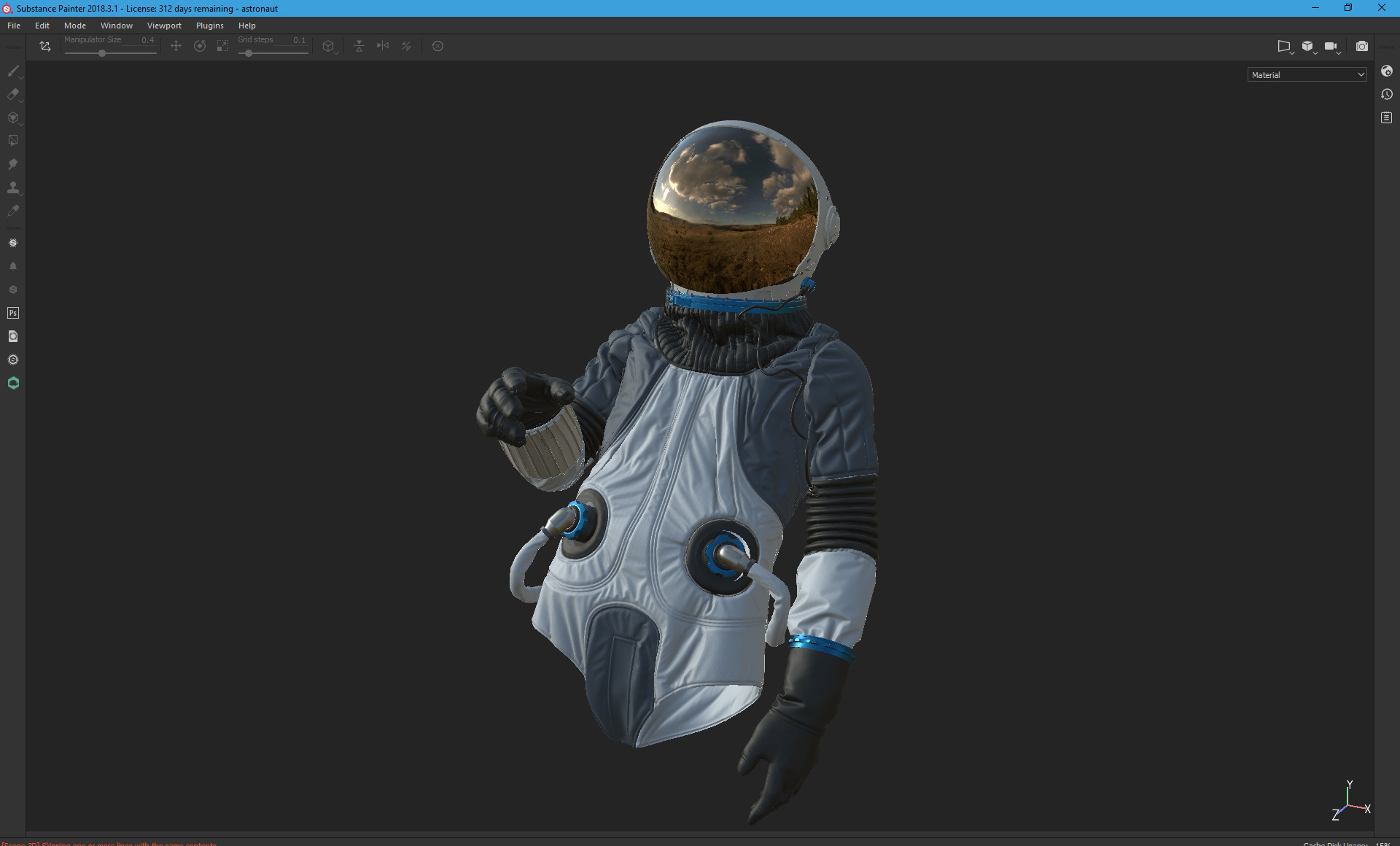Click the reset transform icon
The height and width of the screenshot is (846, 1400).
coord(437,46)
